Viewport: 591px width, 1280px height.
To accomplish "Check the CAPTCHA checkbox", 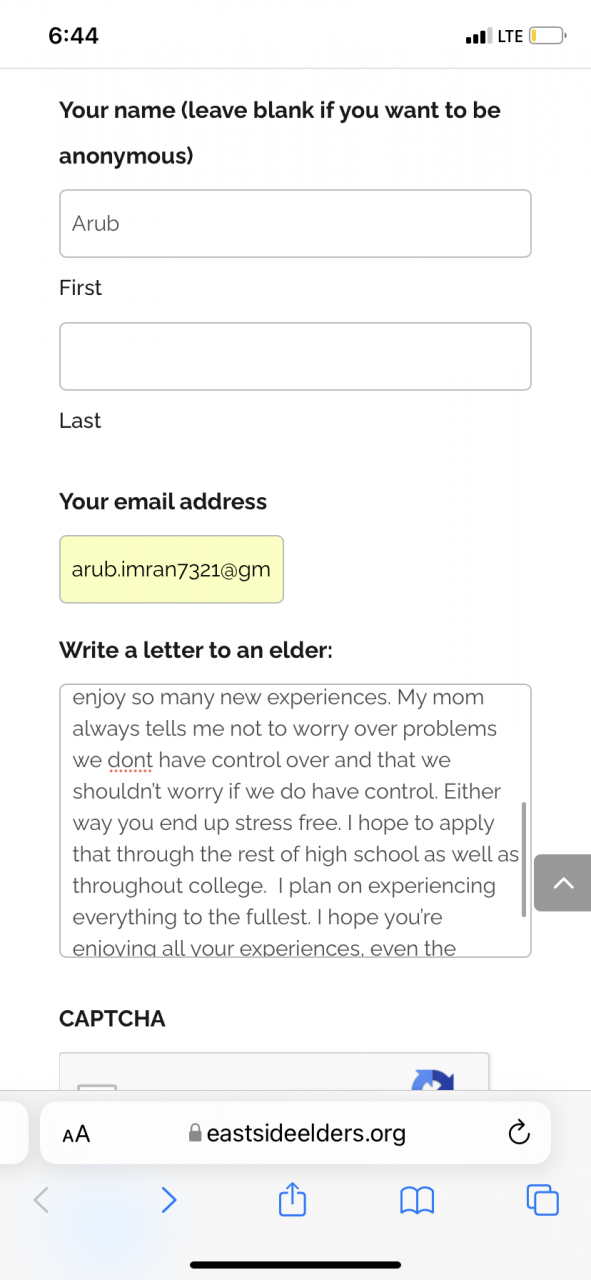I will [x=97, y=1087].
